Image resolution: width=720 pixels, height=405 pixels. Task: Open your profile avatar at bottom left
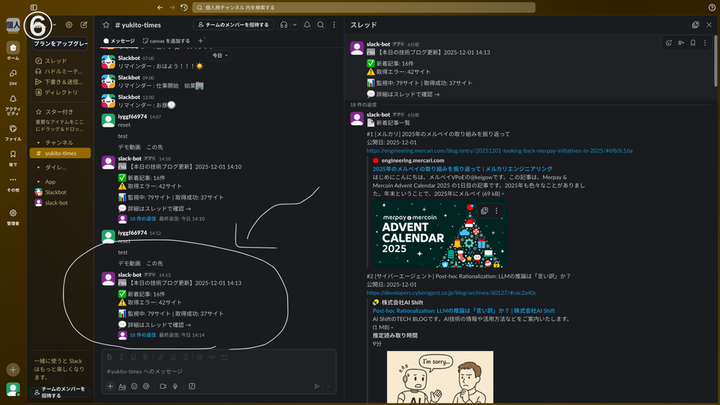(13, 389)
